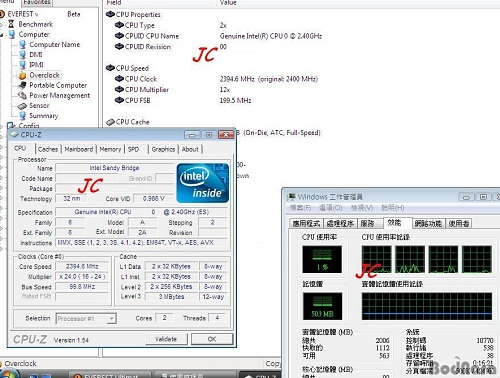
Task: Click the OK button in CPU-Z
Action: click(212, 339)
